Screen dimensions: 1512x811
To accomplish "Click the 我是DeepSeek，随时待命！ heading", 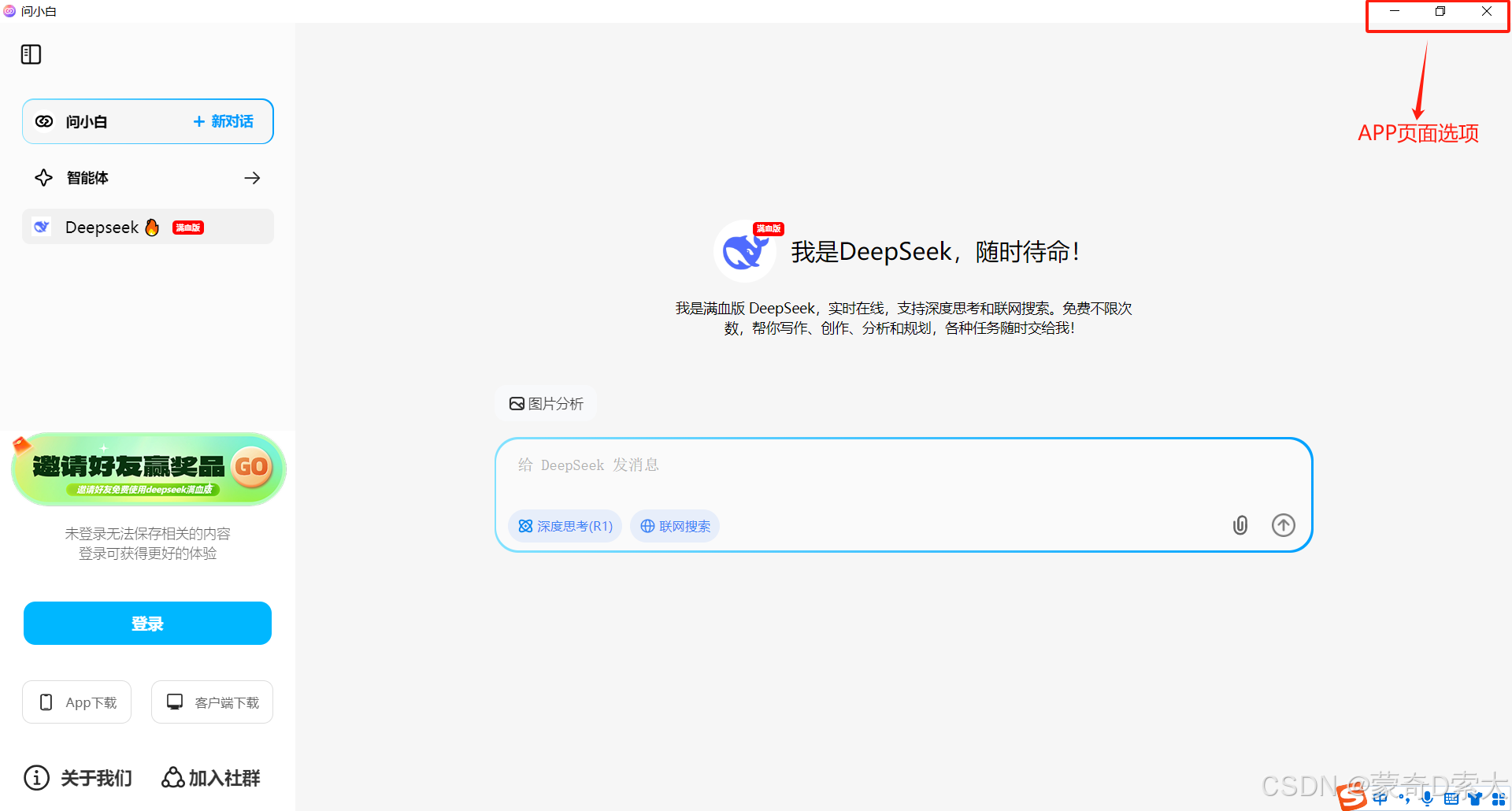I will coord(936,252).
